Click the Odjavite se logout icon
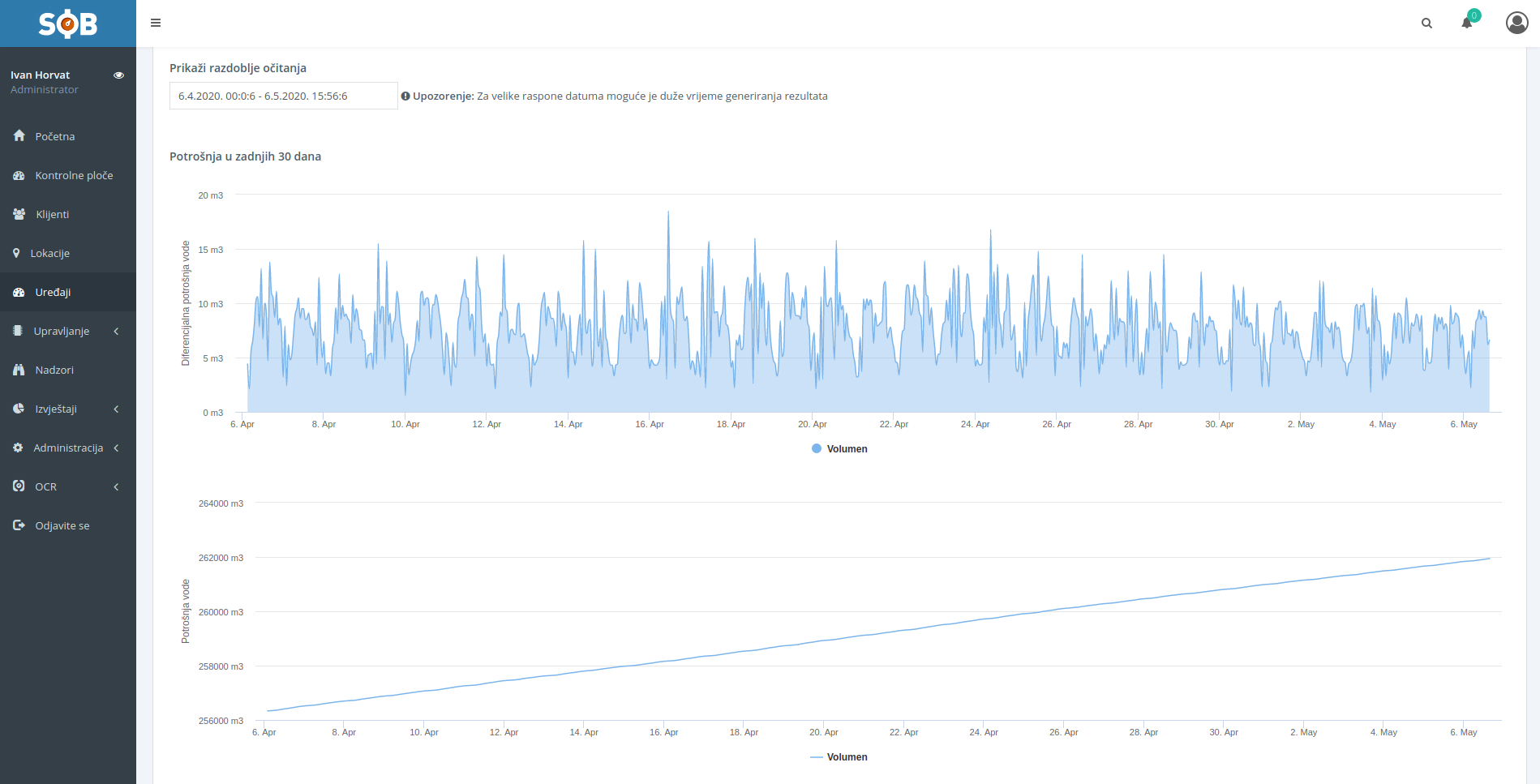Viewport: 1540px width, 784px height. (19, 525)
